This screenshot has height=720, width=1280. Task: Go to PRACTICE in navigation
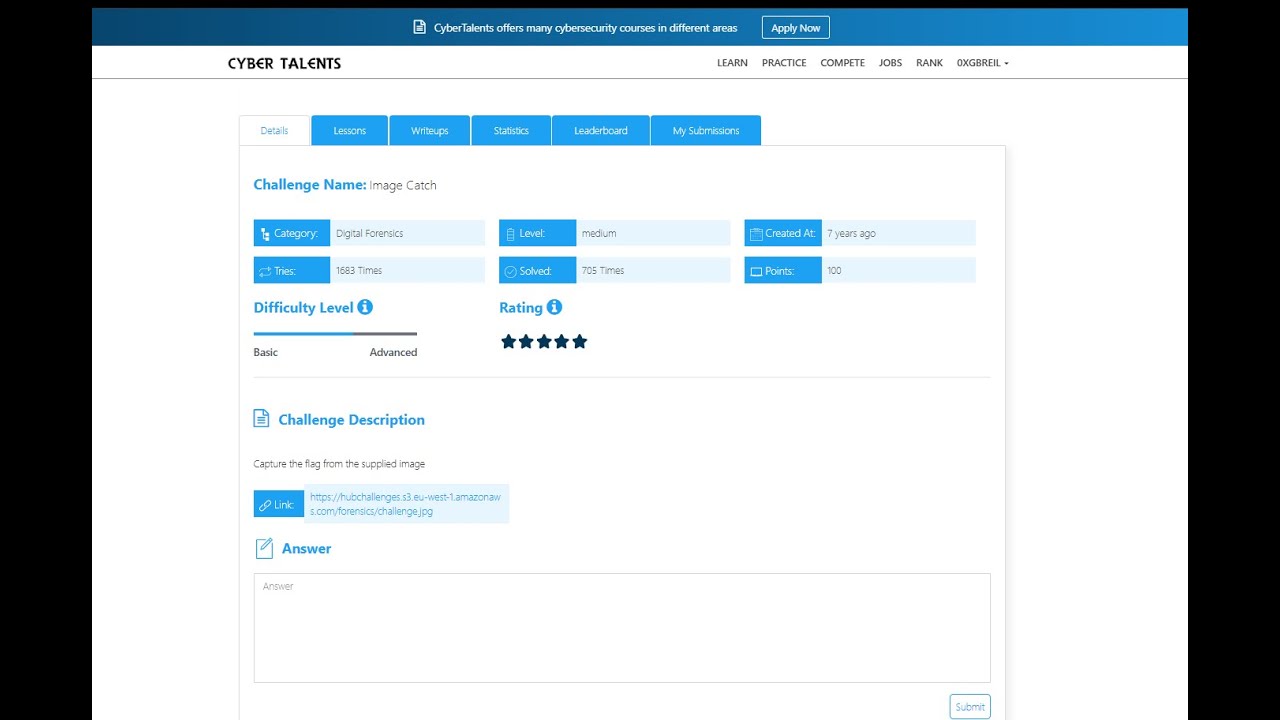point(784,63)
